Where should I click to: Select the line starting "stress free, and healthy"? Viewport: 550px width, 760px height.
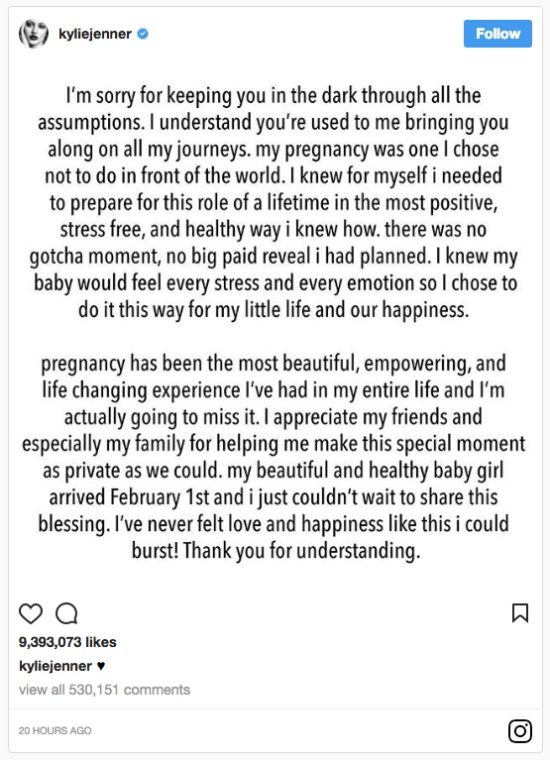click(273, 229)
